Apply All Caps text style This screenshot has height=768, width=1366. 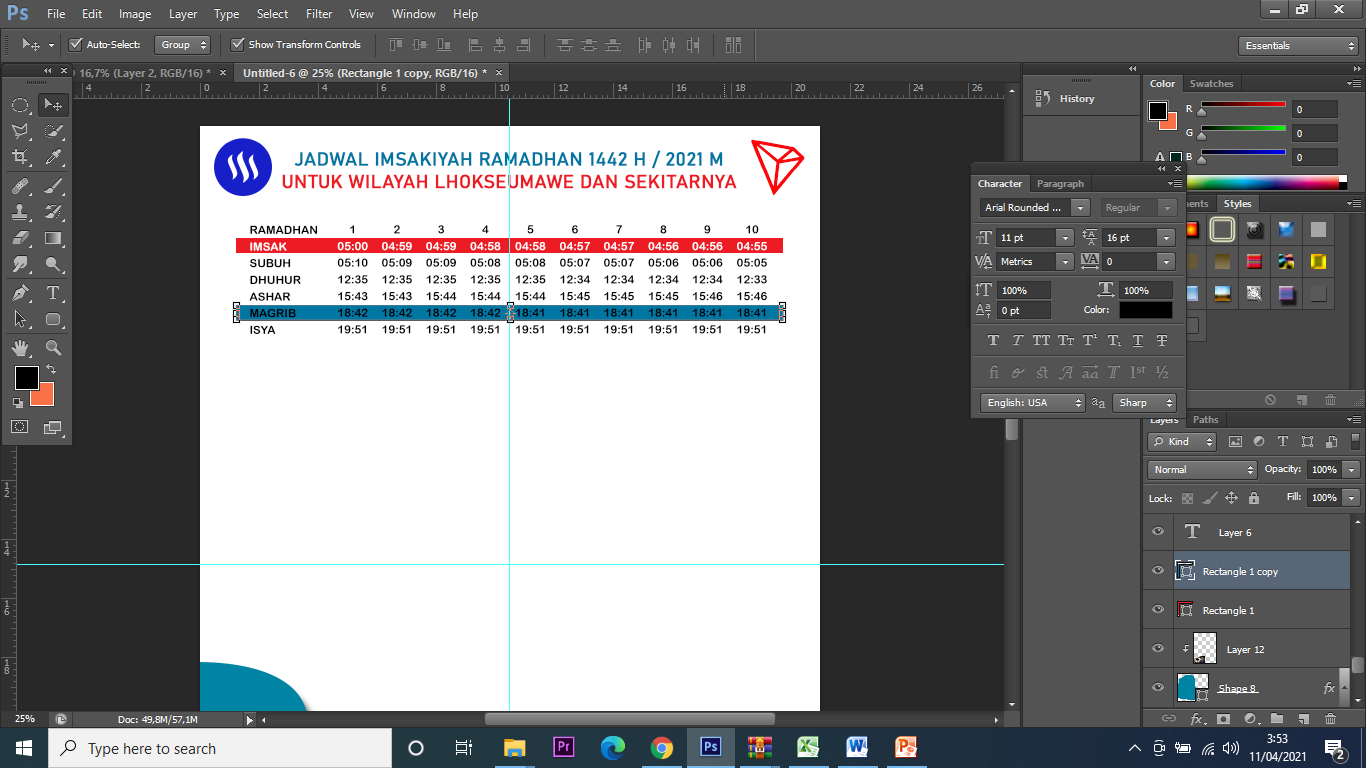1042,341
